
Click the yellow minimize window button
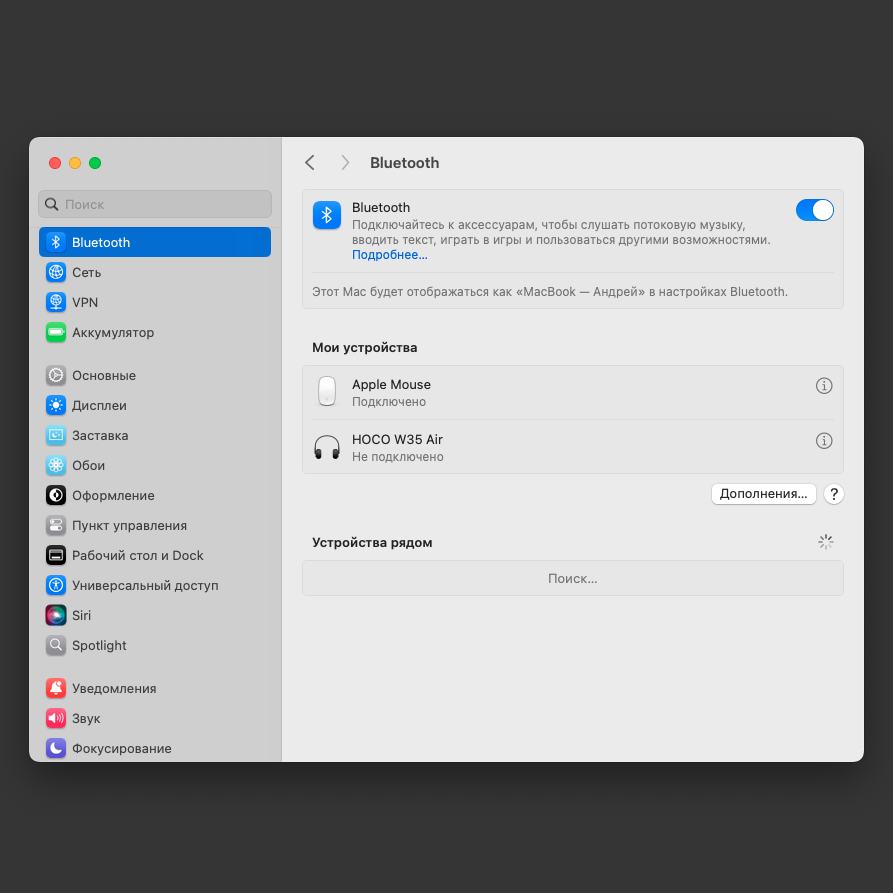coord(75,163)
